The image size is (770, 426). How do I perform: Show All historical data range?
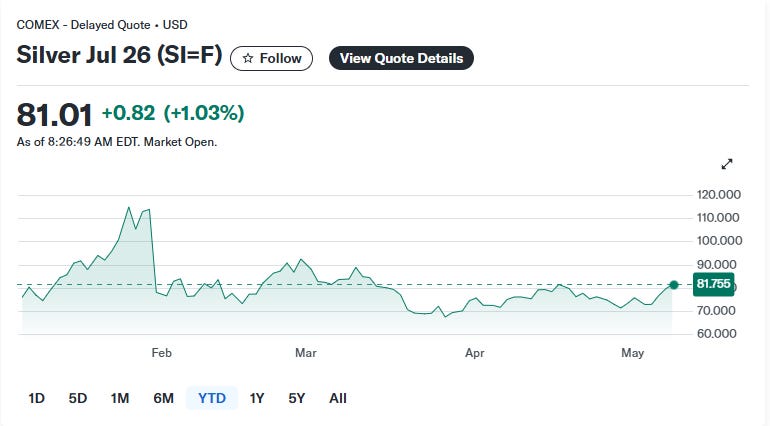pos(338,398)
